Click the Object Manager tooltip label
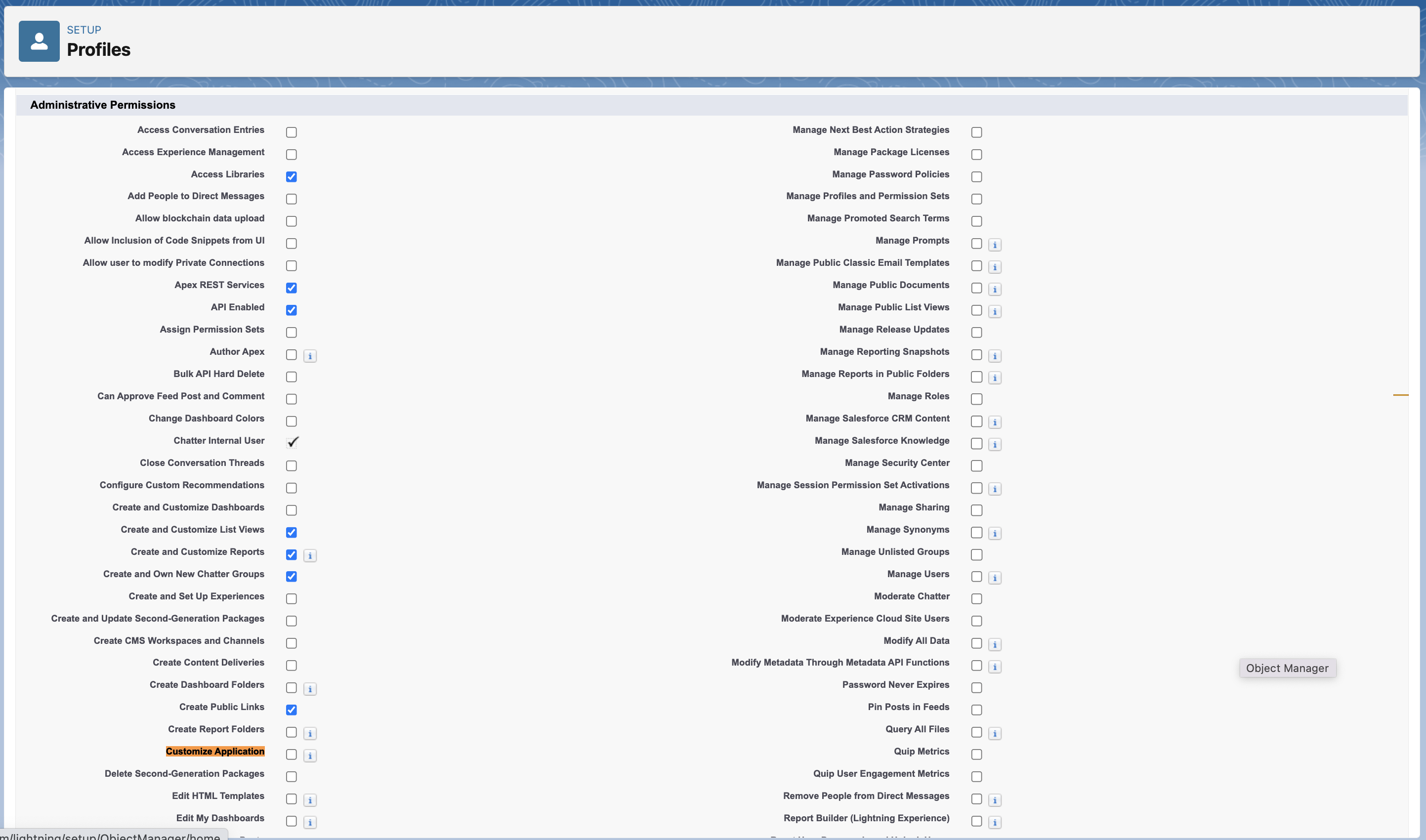The width and height of the screenshot is (1426, 840). point(1287,669)
